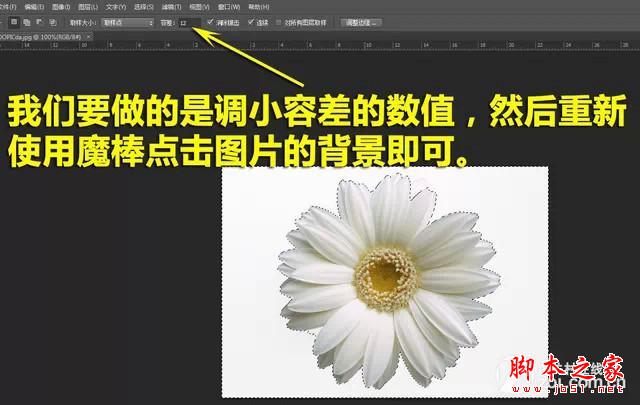Uncheck the 连续 (contiguous) checkbox
The height and width of the screenshot is (405, 640).
click(x=250, y=21)
